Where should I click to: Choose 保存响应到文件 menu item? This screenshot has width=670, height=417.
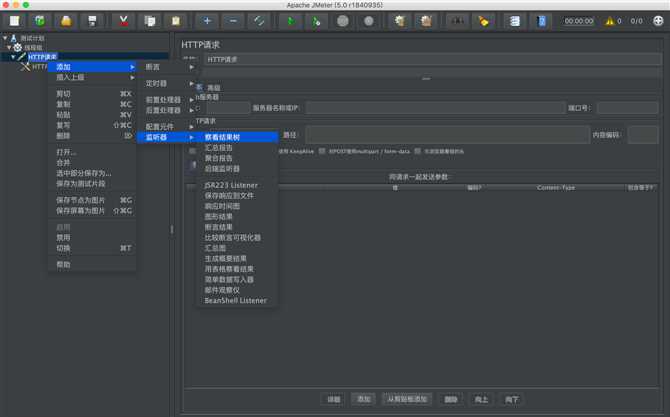pyautogui.click(x=237, y=195)
